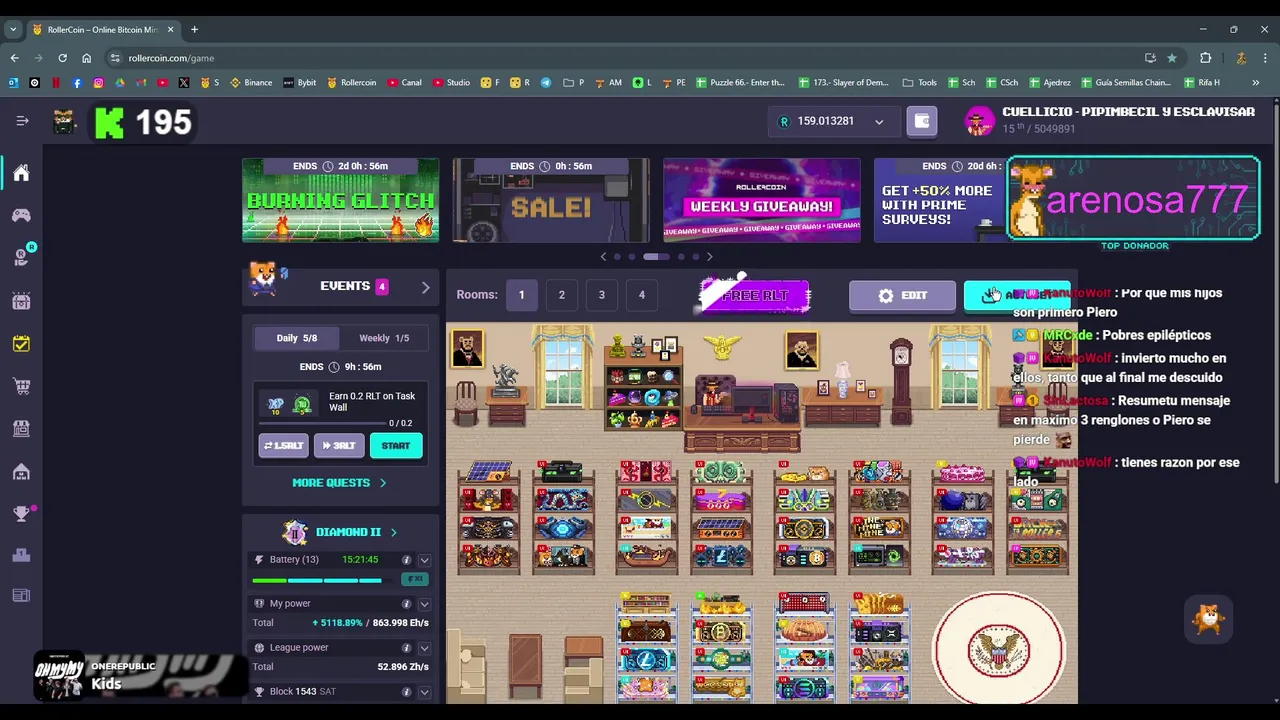The height and width of the screenshot is (720, 1280).
Task: Open the Rollercoin bookmark
Action: pos(352,82)
